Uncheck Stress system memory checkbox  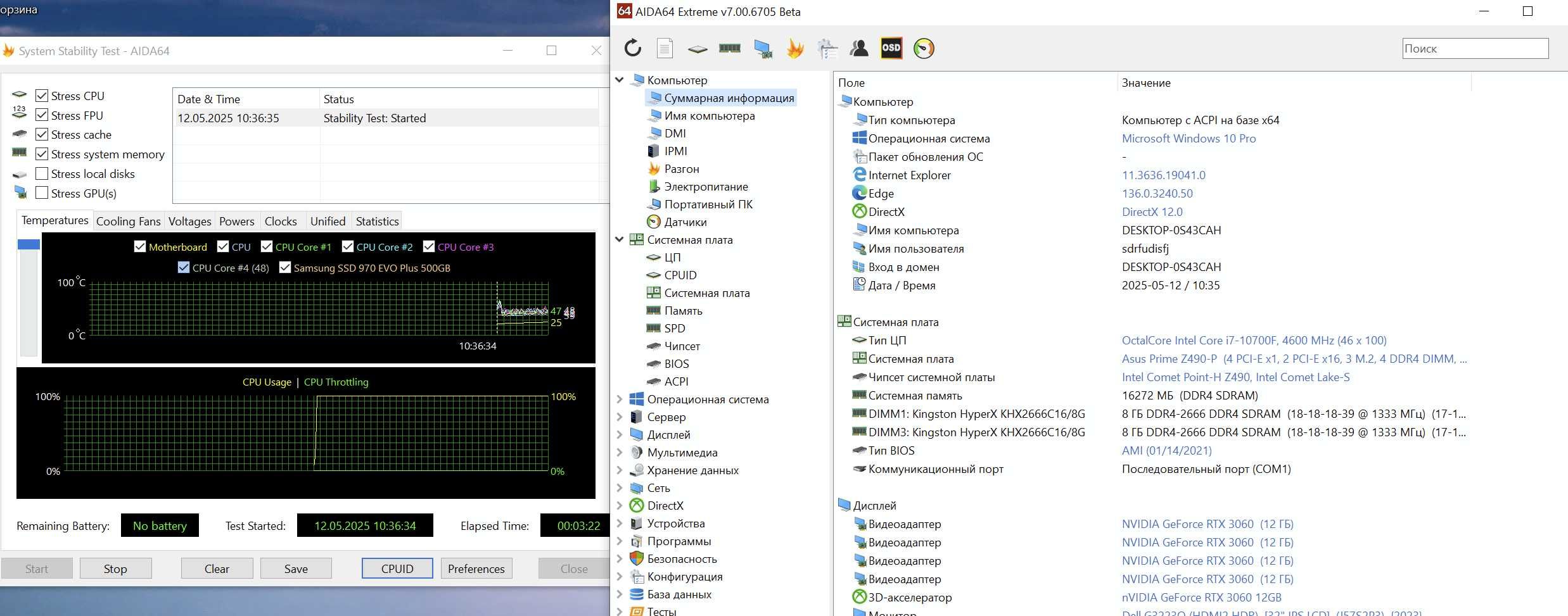tap(42, 154)
